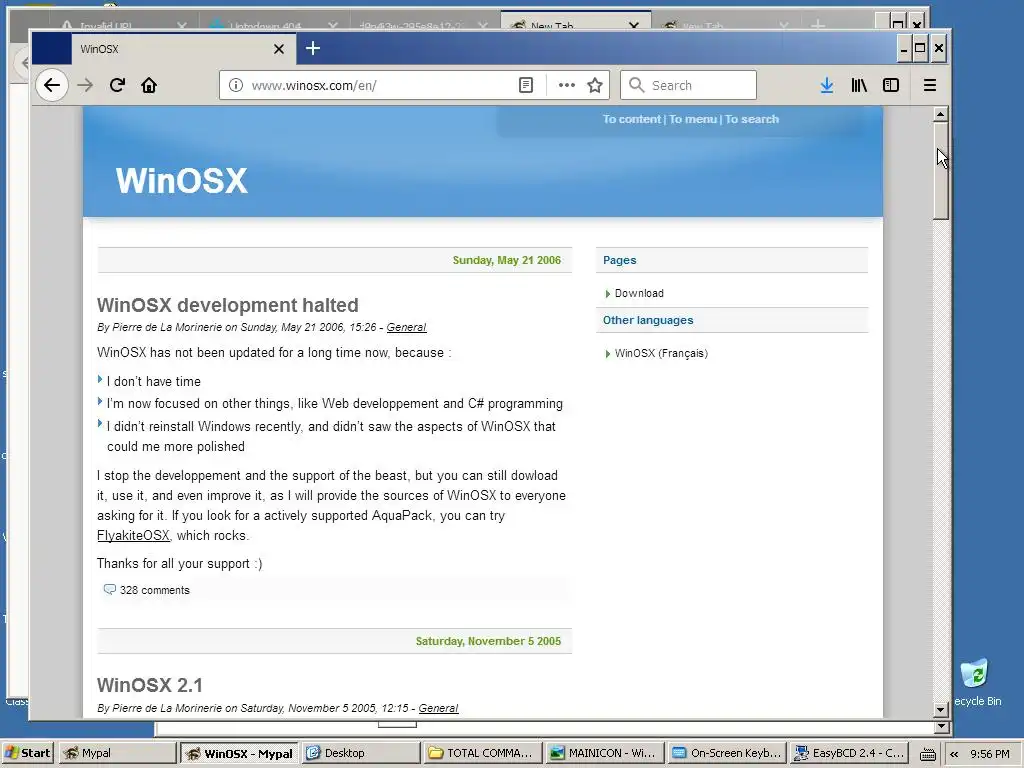
Task: View the 328 comments
Action: [154, 590]
